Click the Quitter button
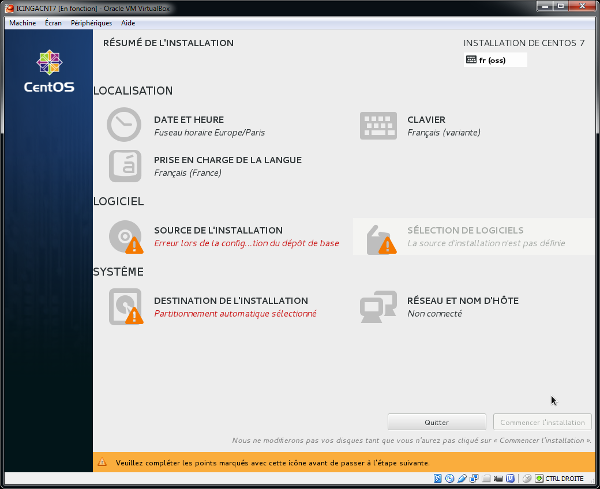 click(x=437, y=422)
